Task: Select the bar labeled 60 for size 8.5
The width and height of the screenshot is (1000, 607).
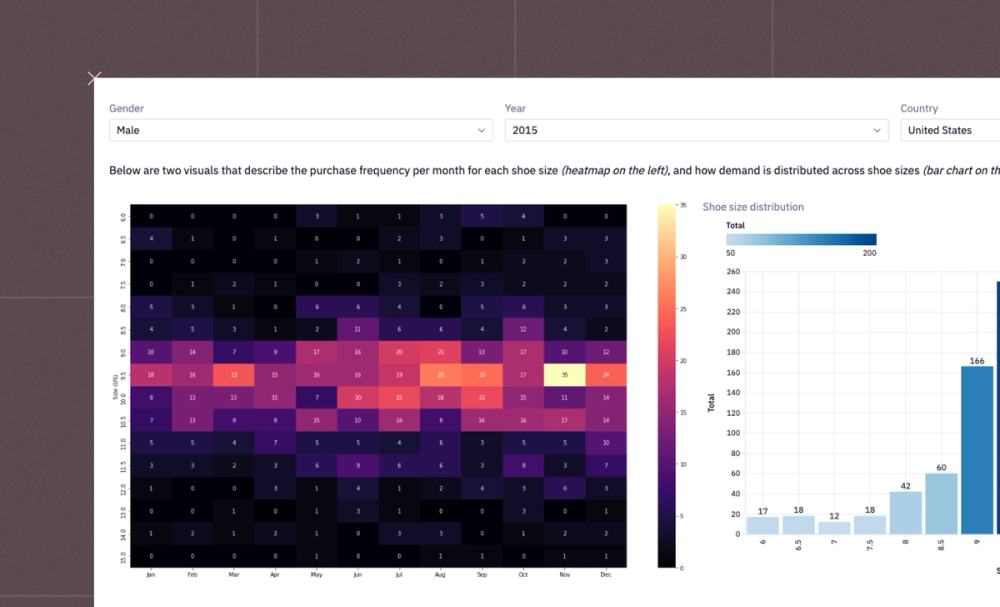Action: pyautogui.click(x=941, y=504)
